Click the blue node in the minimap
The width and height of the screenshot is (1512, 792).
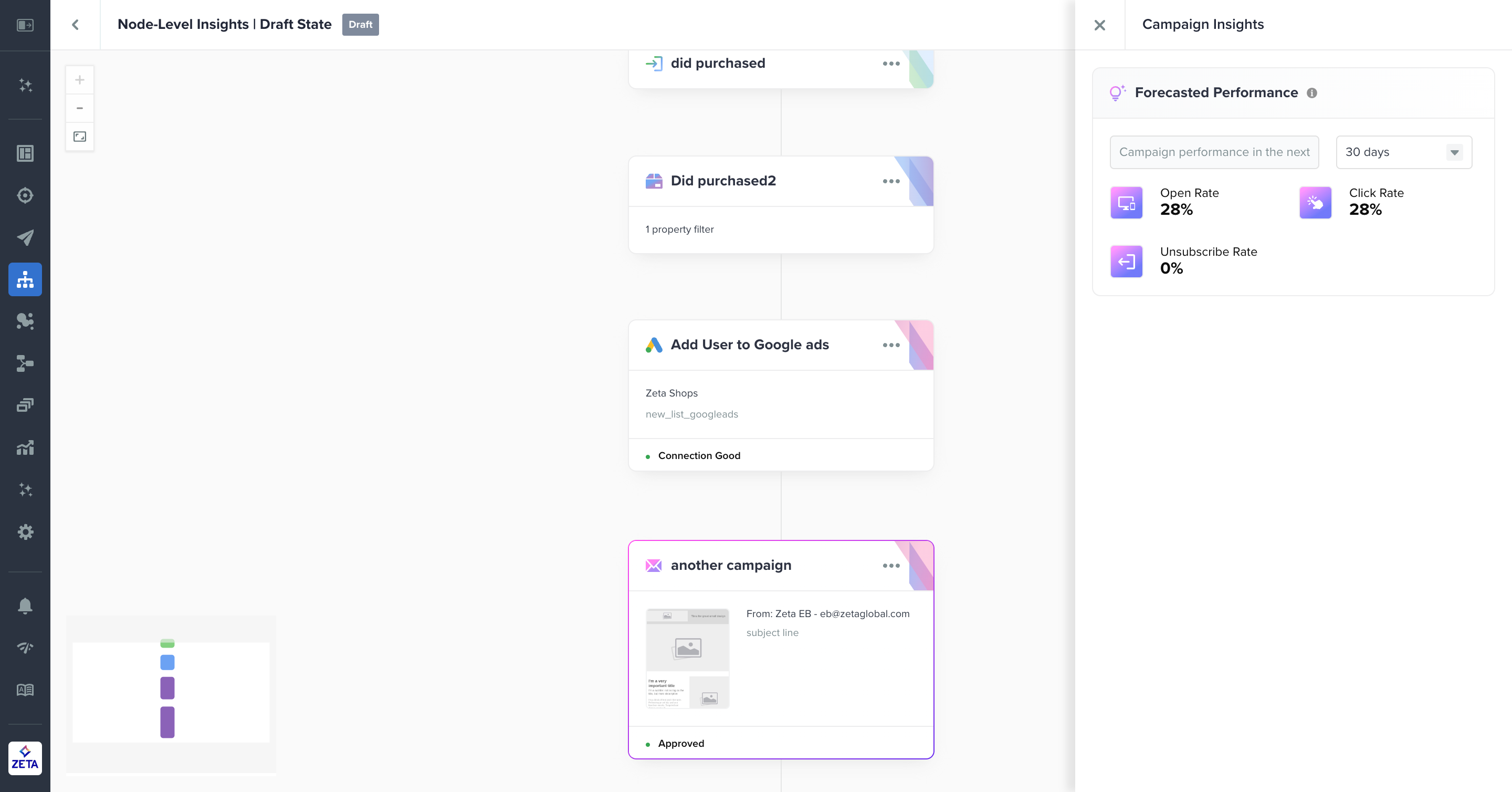tap(167, 662)
